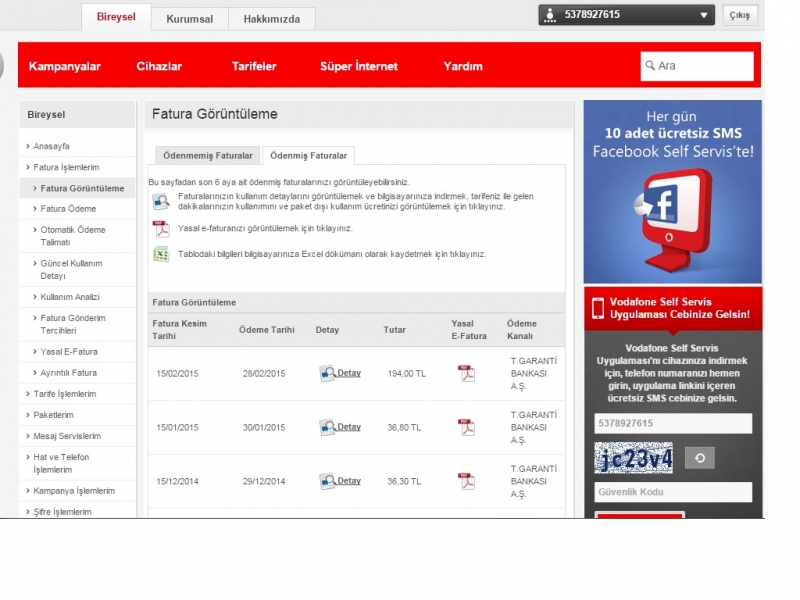Screen dimensions: 800x600
Task: Click the 36,80 TL amount
Action: coord(404,427)
